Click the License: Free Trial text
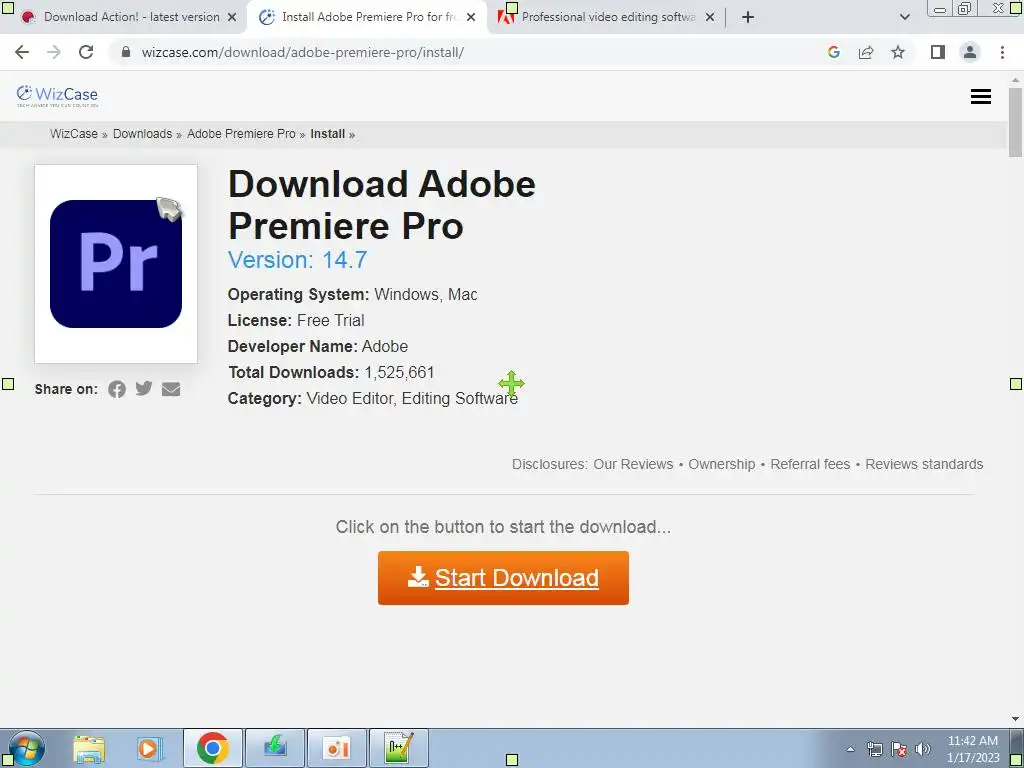Image resolution: width=1024 pixels, height=768 pixels. coord(296,321)
